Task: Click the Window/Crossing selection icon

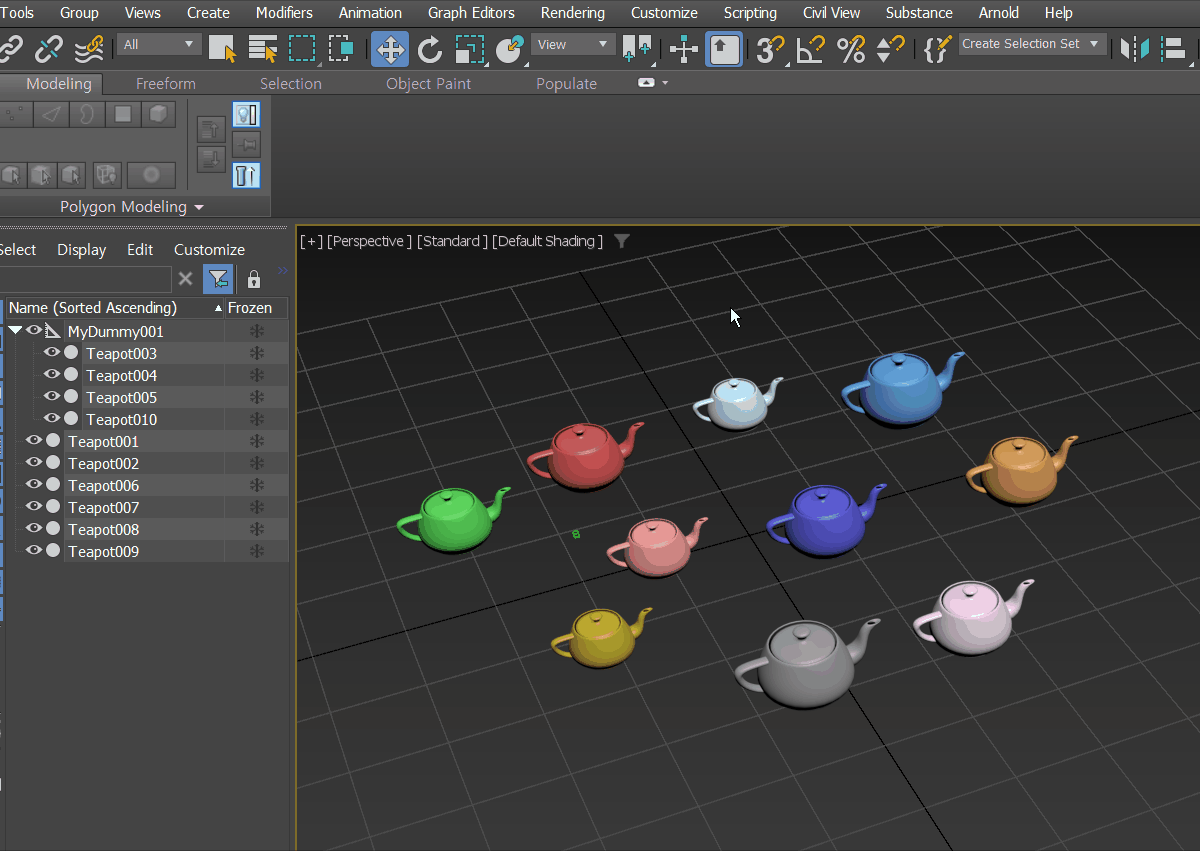Action: pos(341,49)
